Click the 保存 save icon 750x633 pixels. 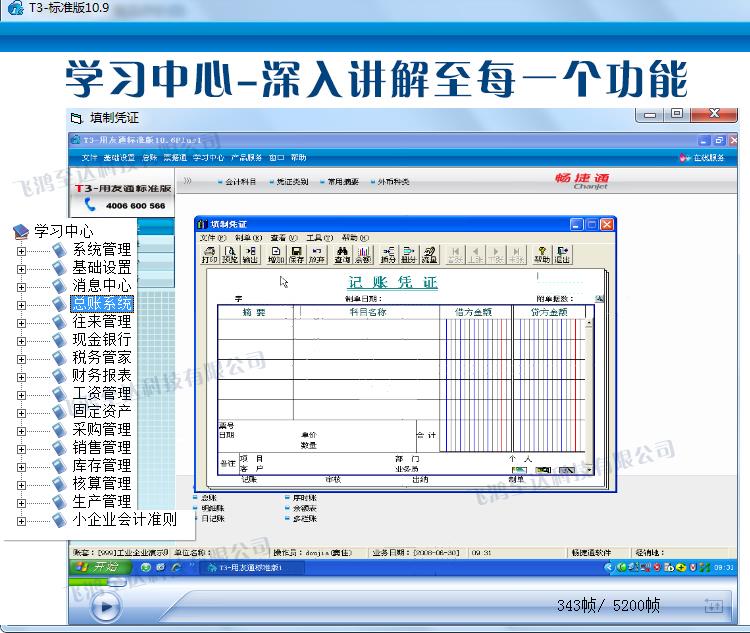point(296,254)
